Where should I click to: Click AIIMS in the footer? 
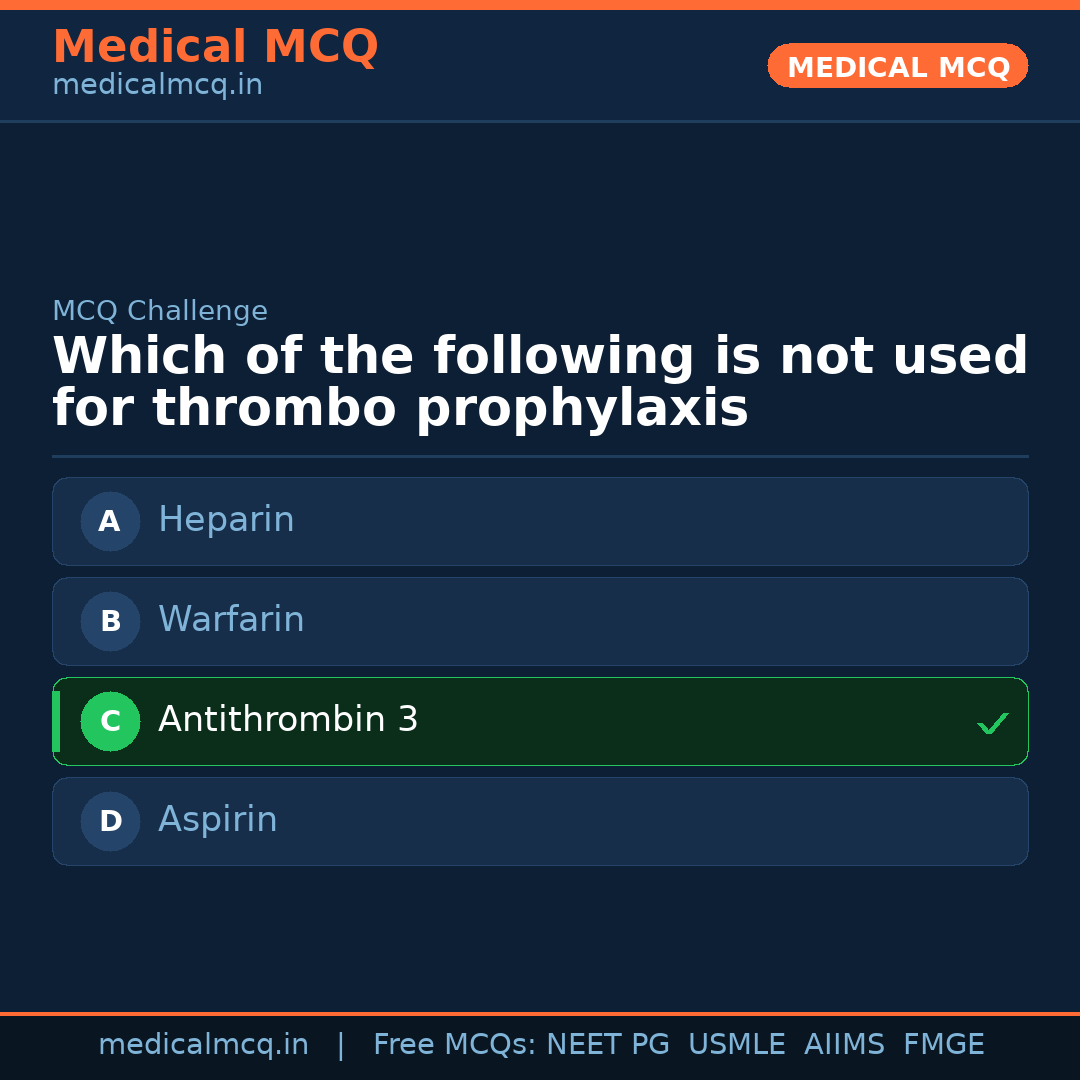(x=844, y=1045)
